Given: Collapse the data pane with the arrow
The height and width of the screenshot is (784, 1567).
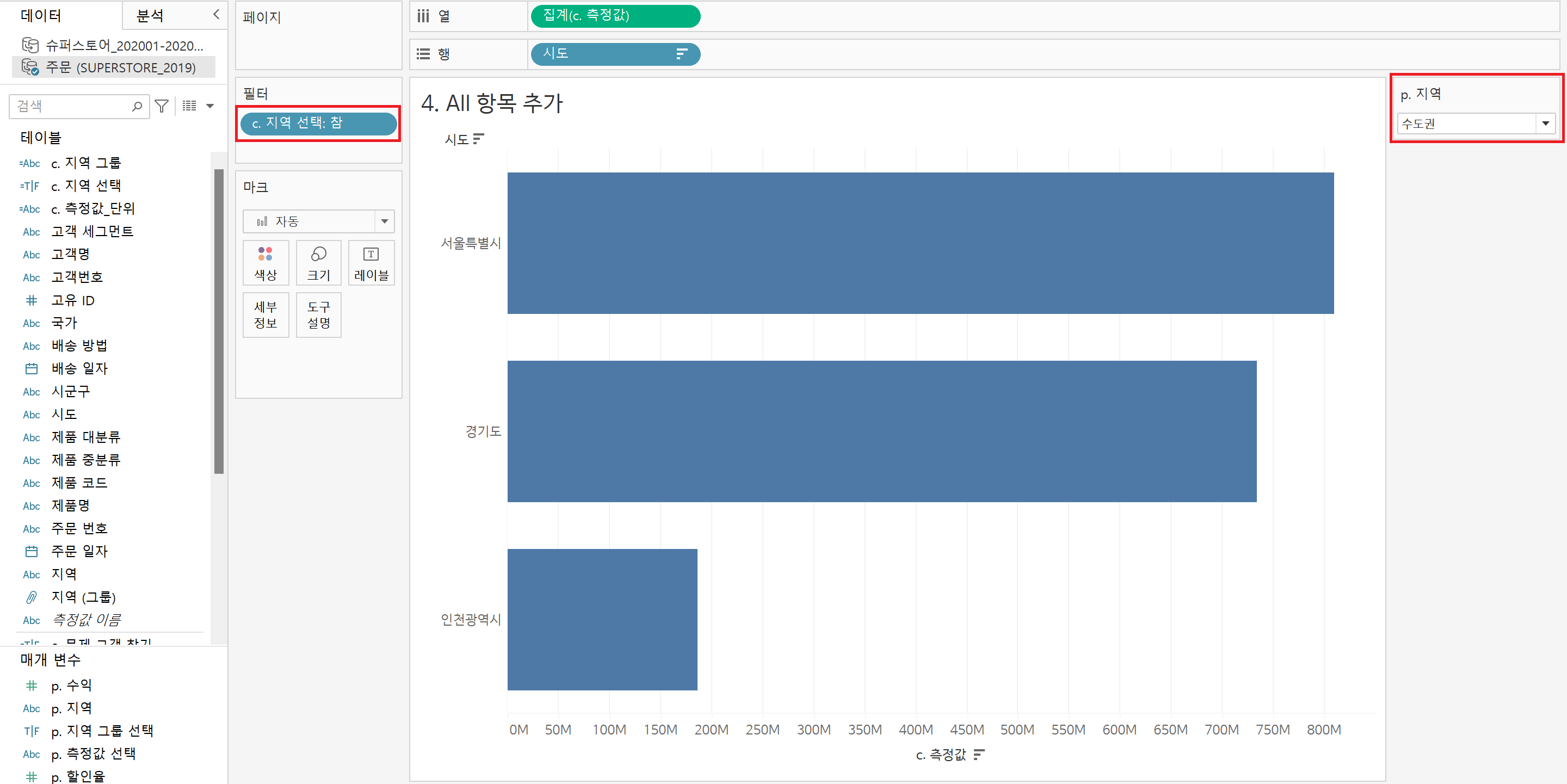Looking at the screenshot, I should pyautogui.click(x=216, y=15).
